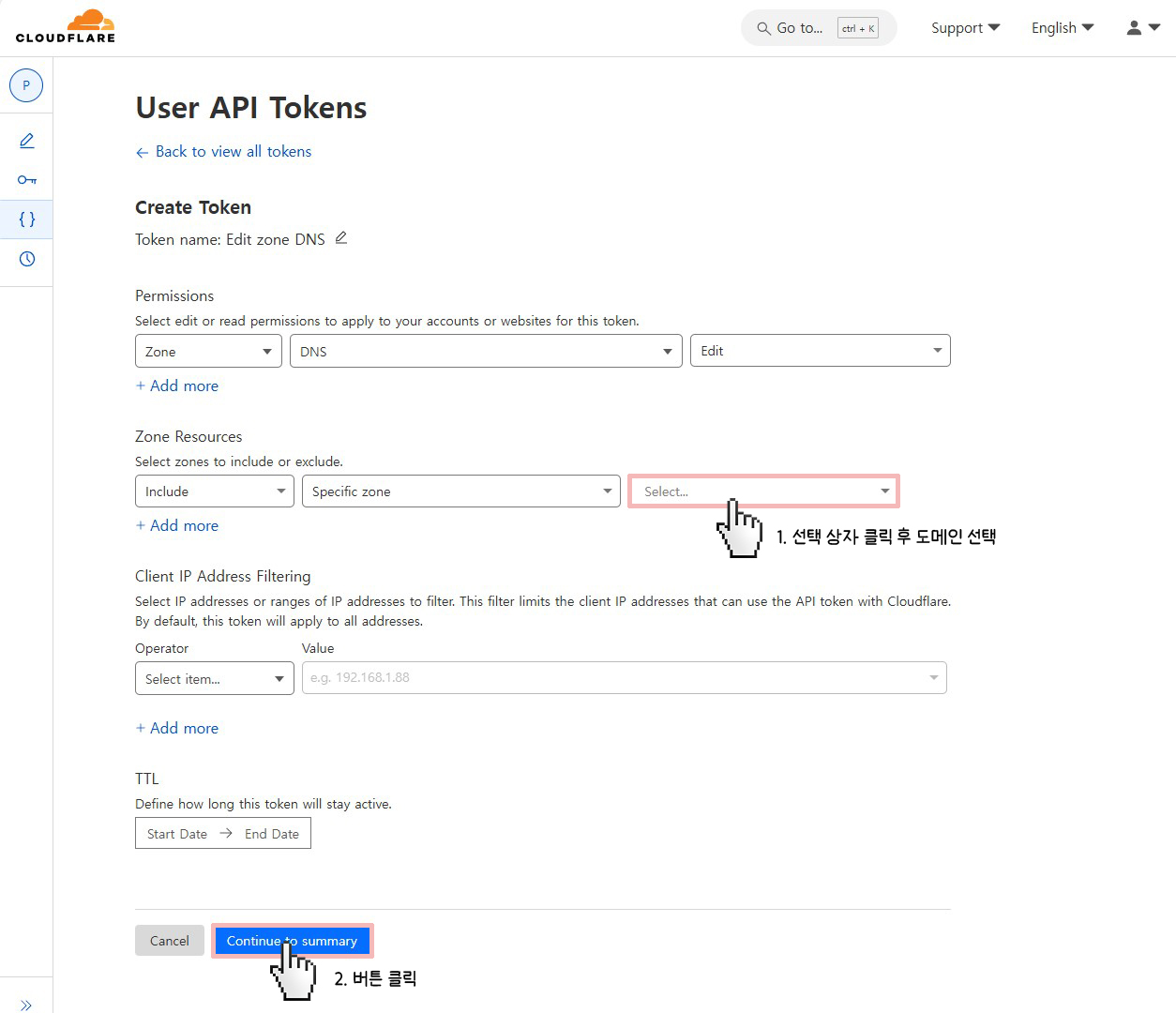Click the Token name: Edit zone DNS text
The width and height of the screenshot is (1176, 1013).
[230, 239]
